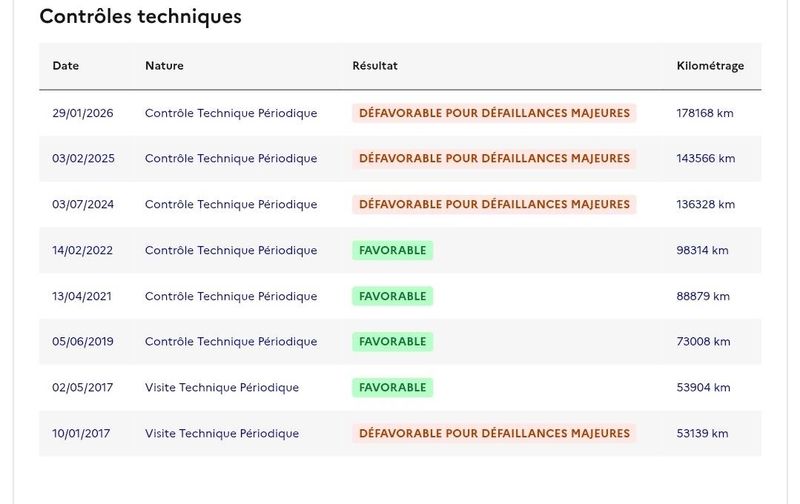
Task: Click the Date column header
Action: coord(65,65)
